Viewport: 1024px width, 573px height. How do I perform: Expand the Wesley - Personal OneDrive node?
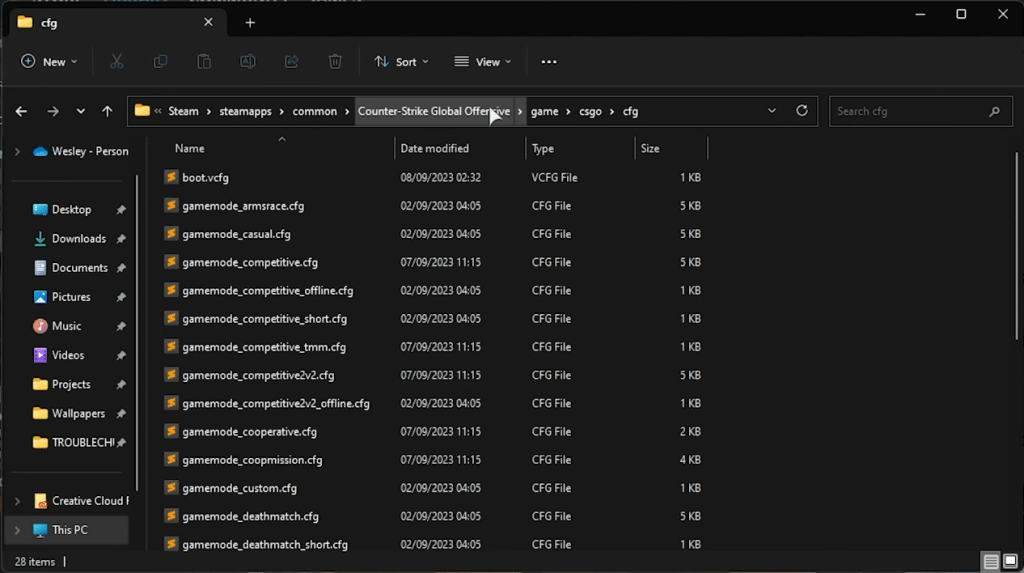tap(17, 152)
